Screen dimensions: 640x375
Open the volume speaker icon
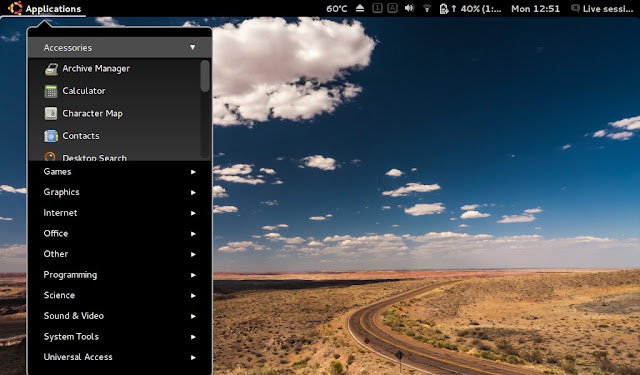(x=409, y=8)
